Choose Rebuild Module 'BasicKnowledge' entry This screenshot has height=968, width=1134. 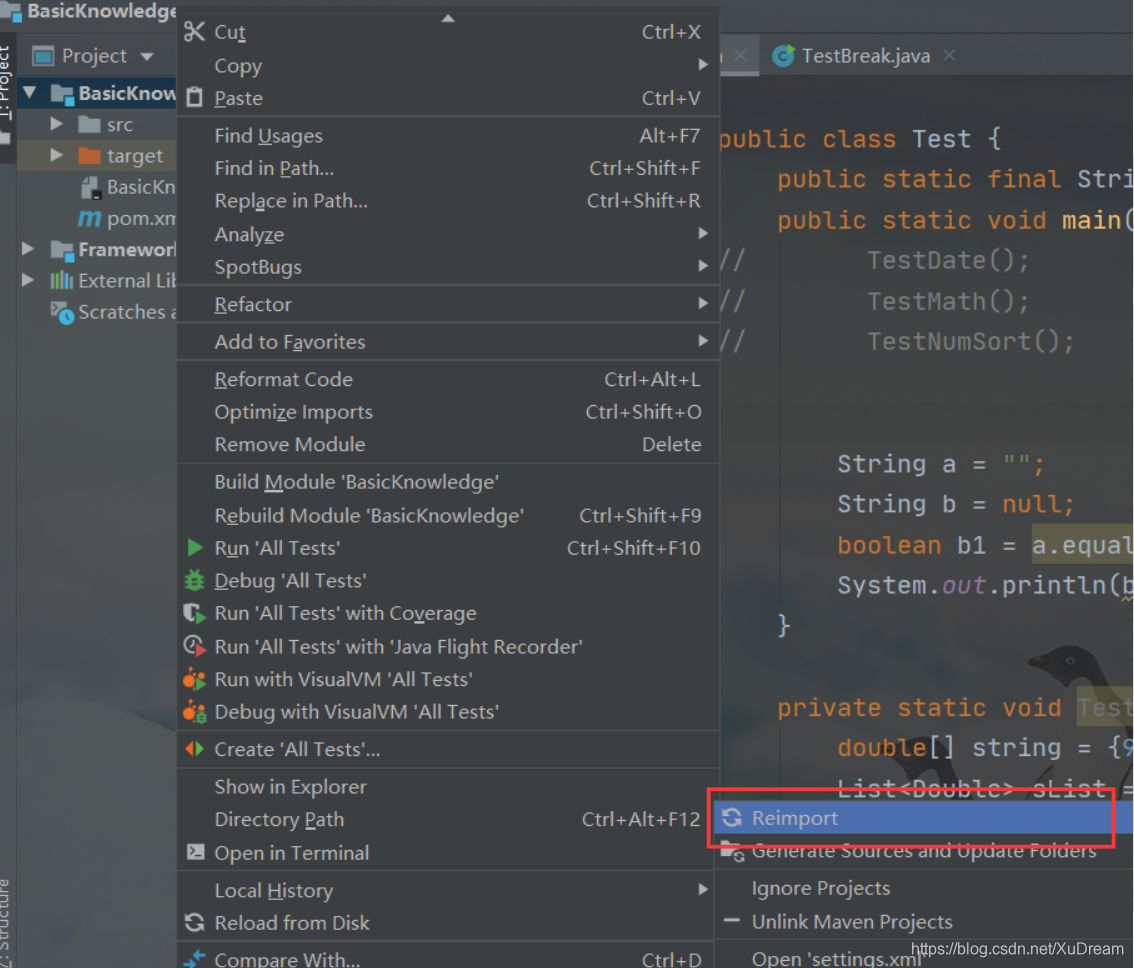(448, 515)
